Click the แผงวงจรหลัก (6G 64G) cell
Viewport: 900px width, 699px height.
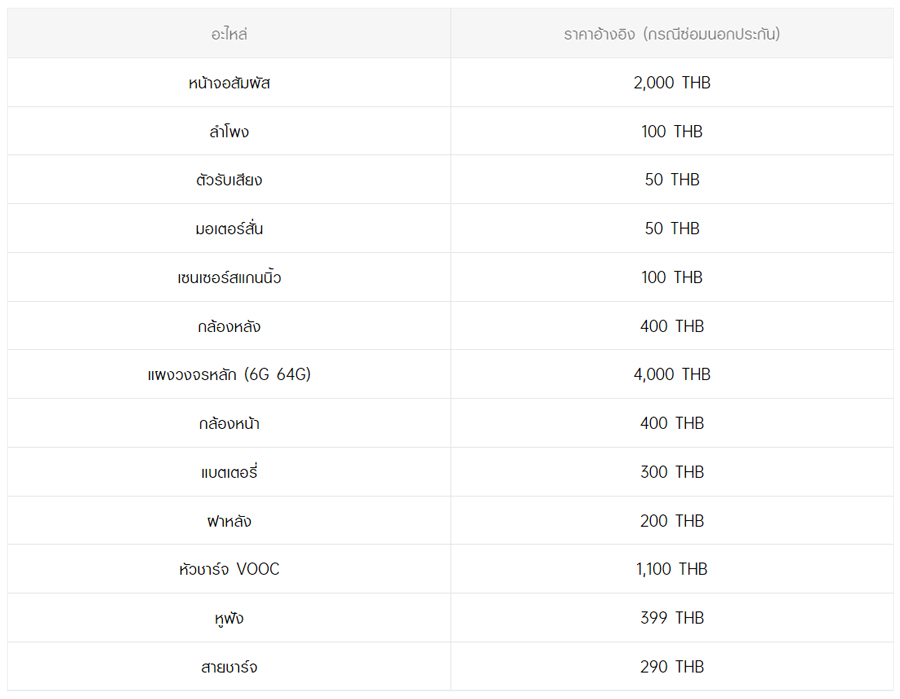click(229, 375)
